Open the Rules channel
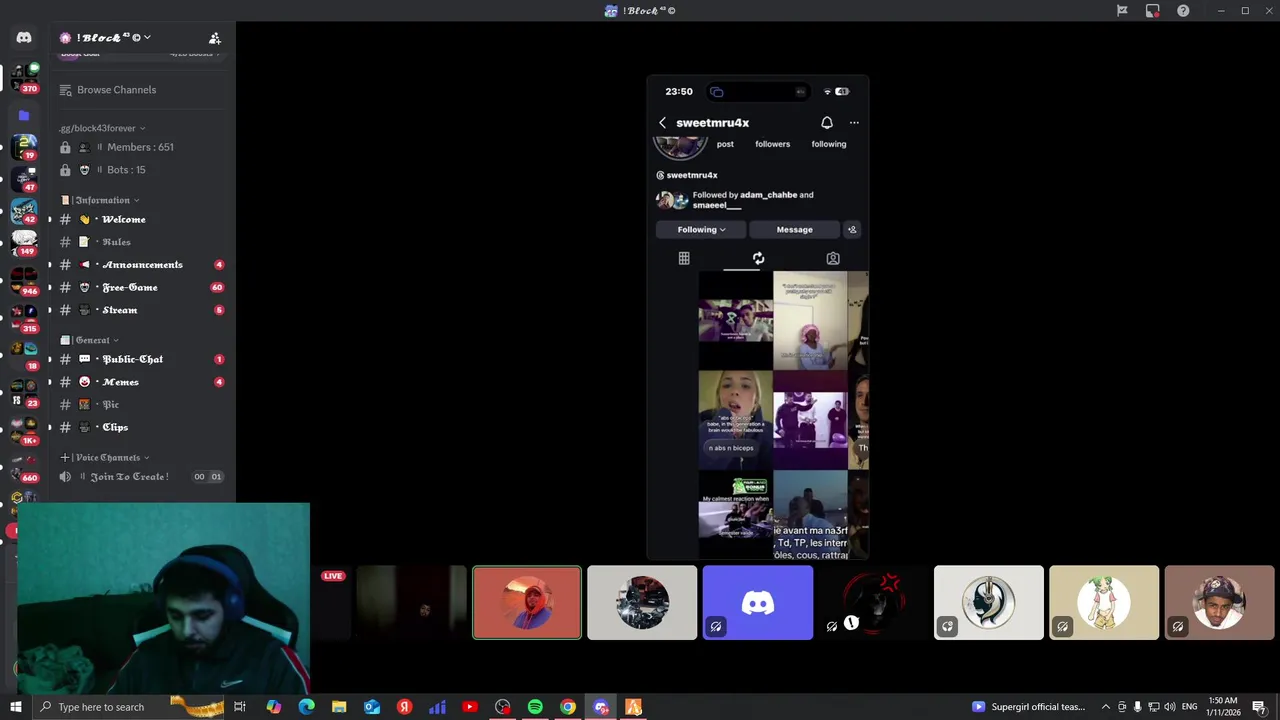The width and height of the screenshot is (1280, 720). (141, 242)
